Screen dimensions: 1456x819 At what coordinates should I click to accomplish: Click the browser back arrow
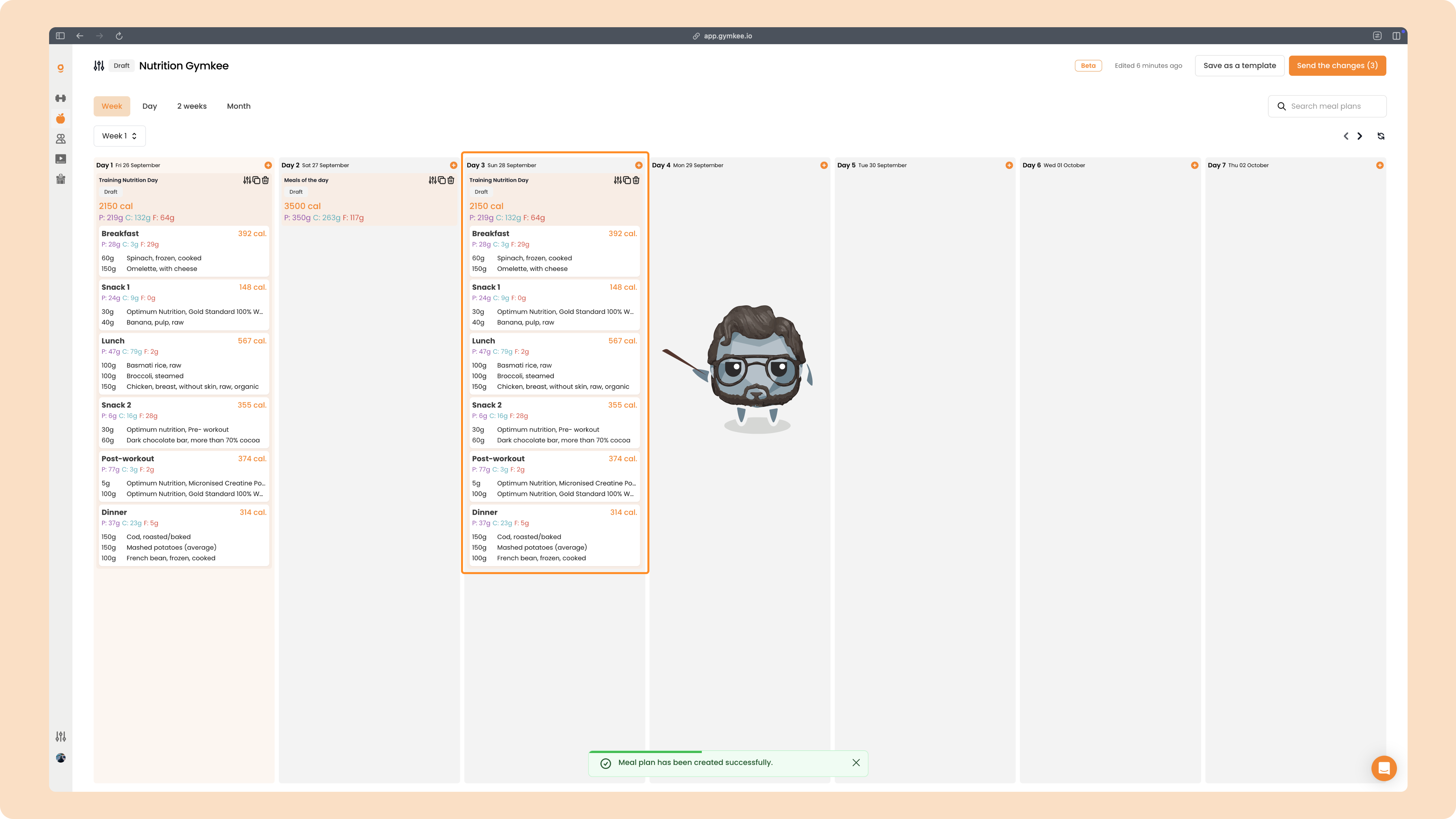tap(80, 36)
